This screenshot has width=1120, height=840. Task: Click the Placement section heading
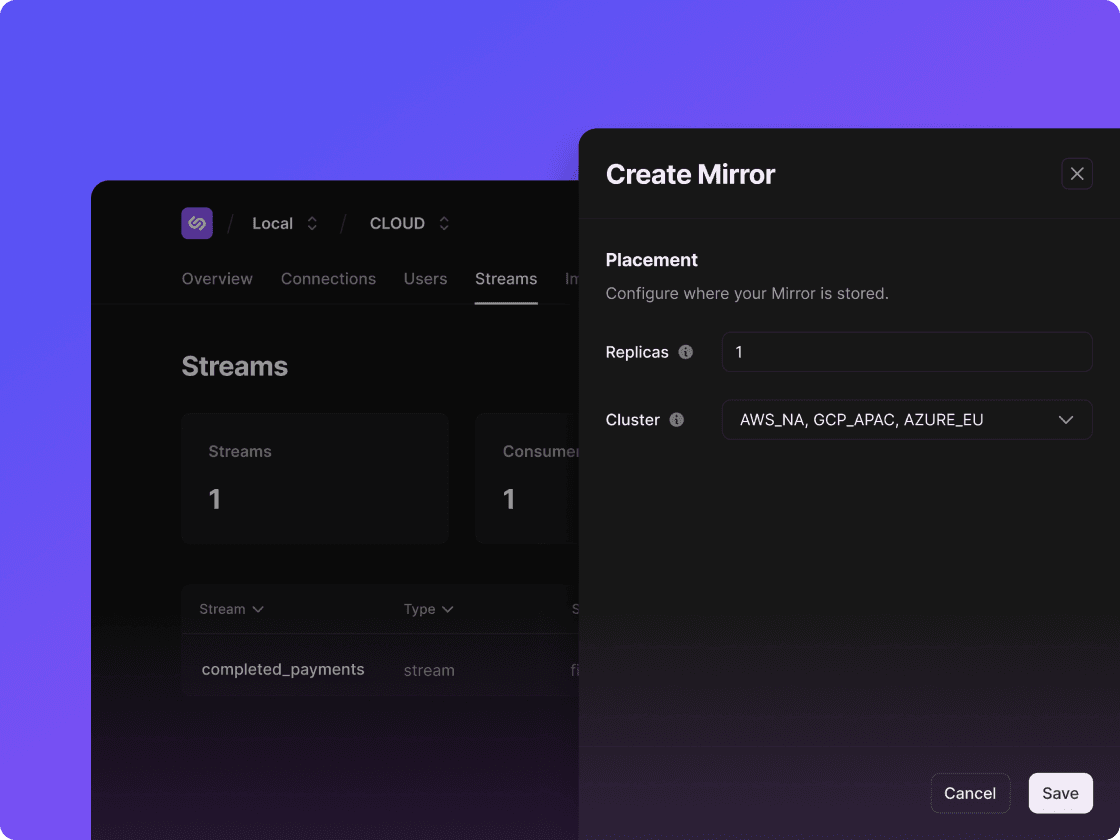651,260
